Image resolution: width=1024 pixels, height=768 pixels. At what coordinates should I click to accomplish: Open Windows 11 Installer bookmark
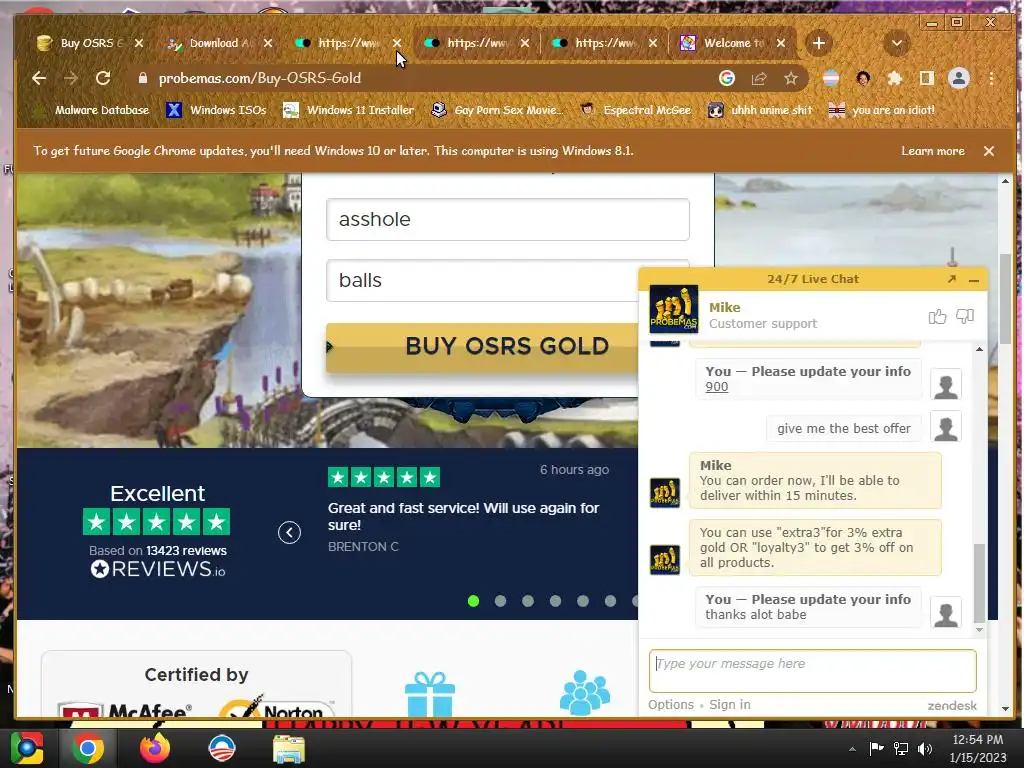pyautogui.click(x=349, y=110)
